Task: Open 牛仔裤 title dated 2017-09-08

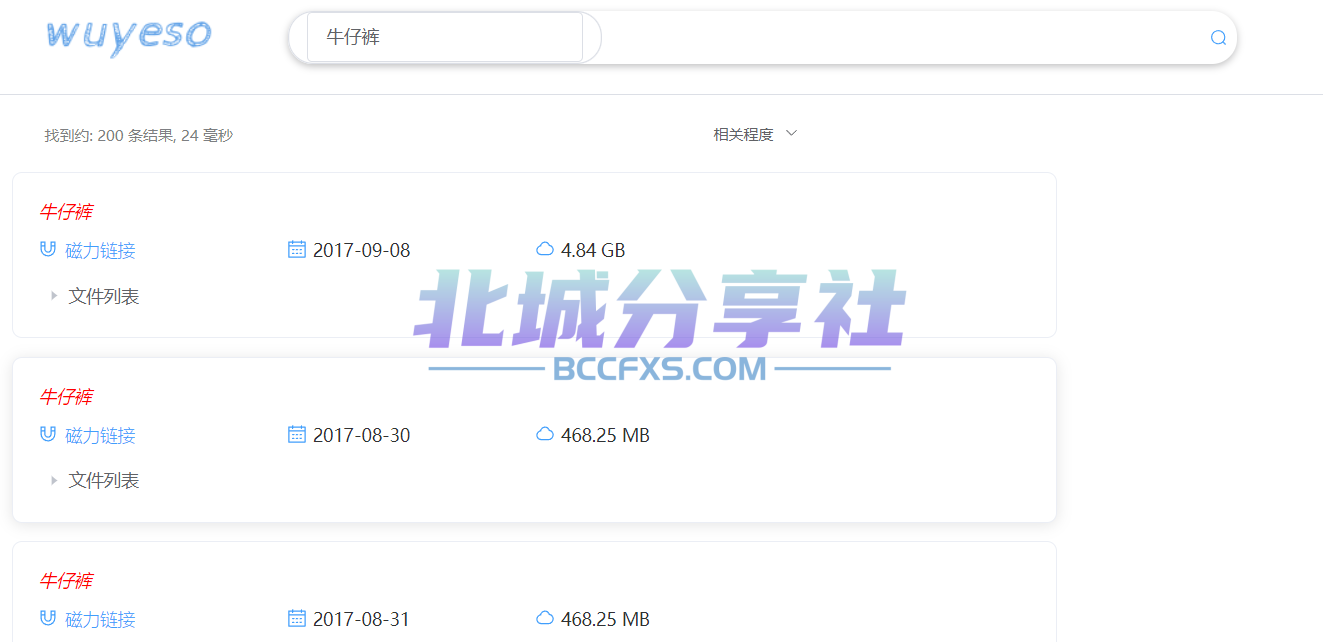Action: [66, 212]
